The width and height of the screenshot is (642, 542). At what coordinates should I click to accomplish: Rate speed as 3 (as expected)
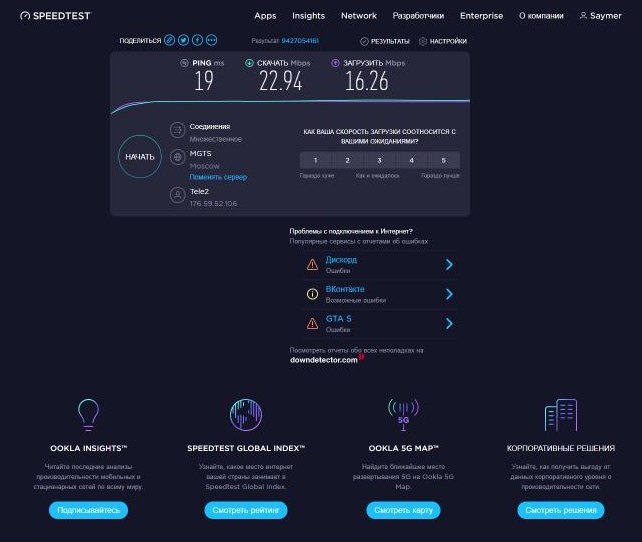[x=380, y=160]
